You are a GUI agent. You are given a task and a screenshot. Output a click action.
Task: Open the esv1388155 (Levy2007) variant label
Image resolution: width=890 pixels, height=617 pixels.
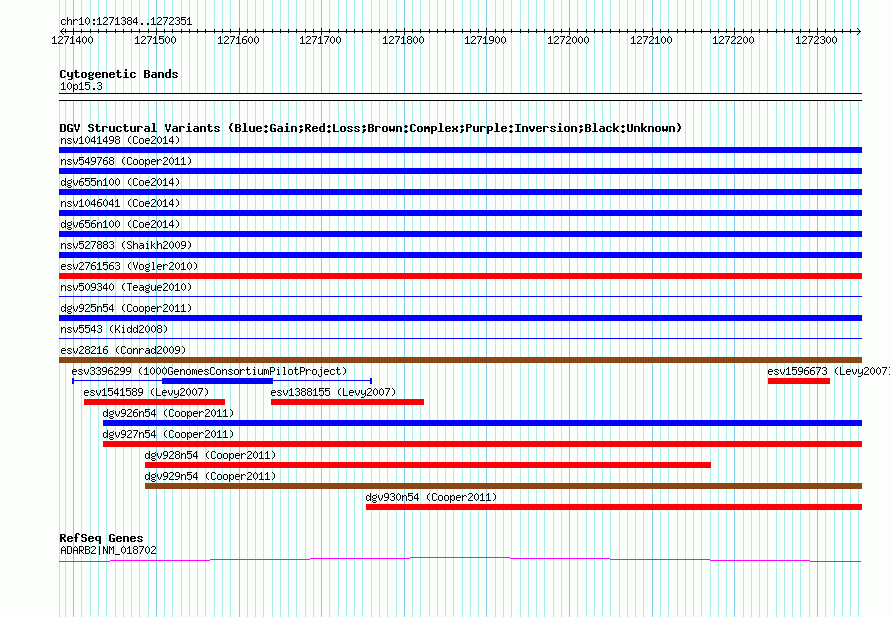[333, 392]
